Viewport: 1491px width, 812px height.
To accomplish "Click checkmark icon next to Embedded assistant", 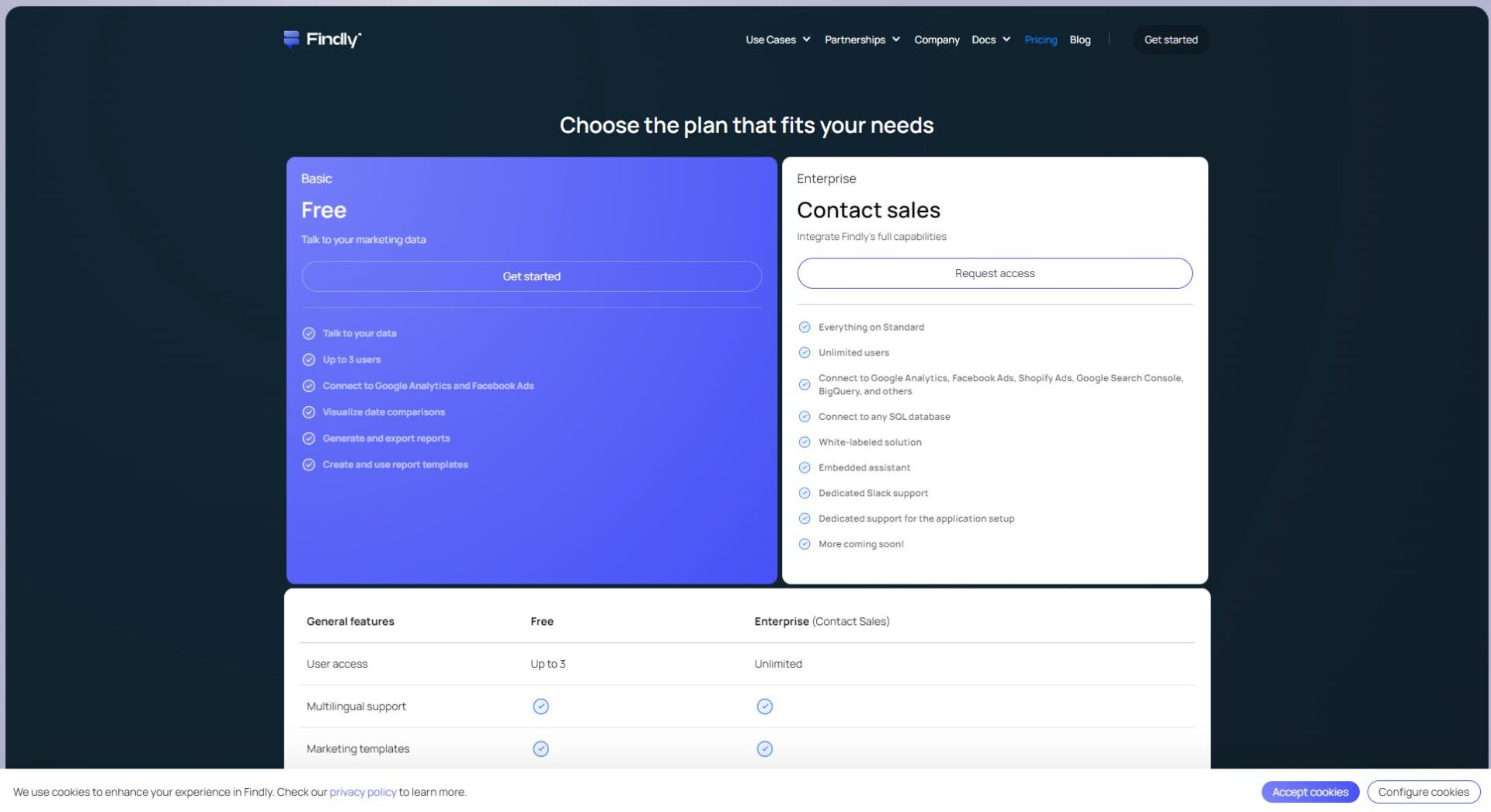I will click(x=805, y=467).
